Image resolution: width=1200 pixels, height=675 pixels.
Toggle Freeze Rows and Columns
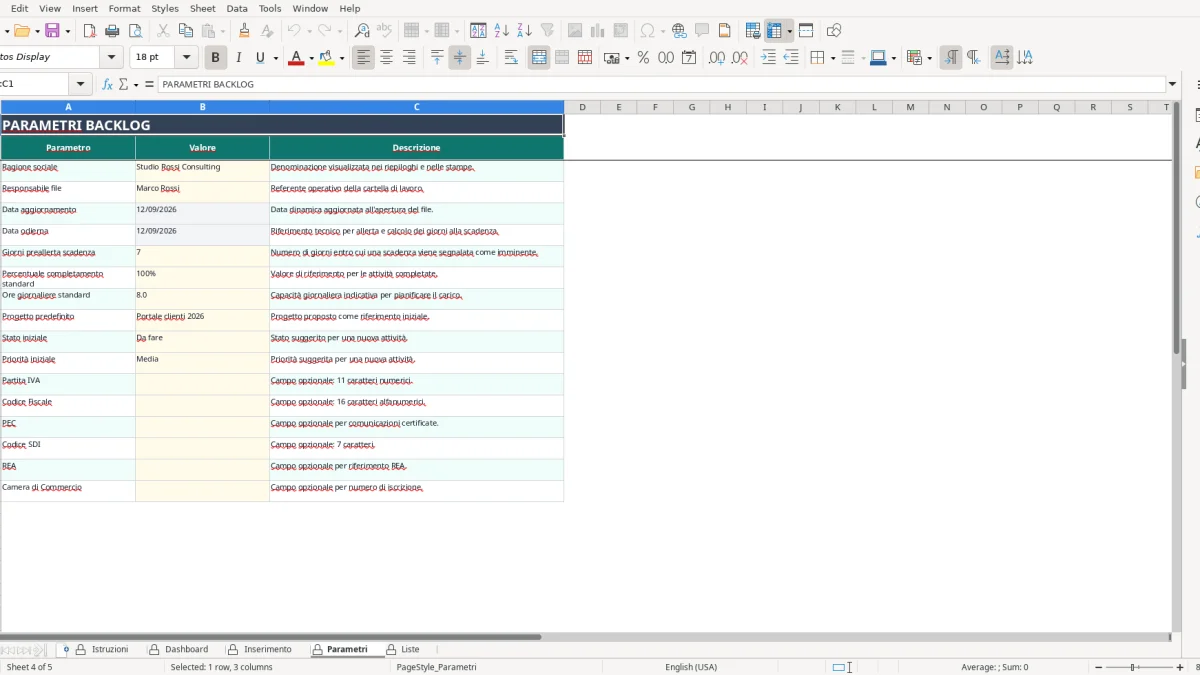tap(774, 31)
